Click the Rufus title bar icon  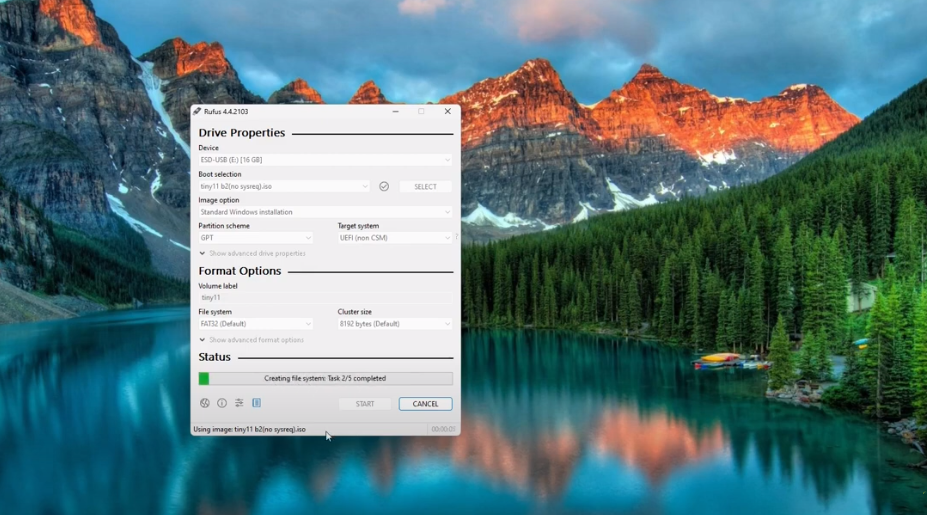tap(198, 112)
